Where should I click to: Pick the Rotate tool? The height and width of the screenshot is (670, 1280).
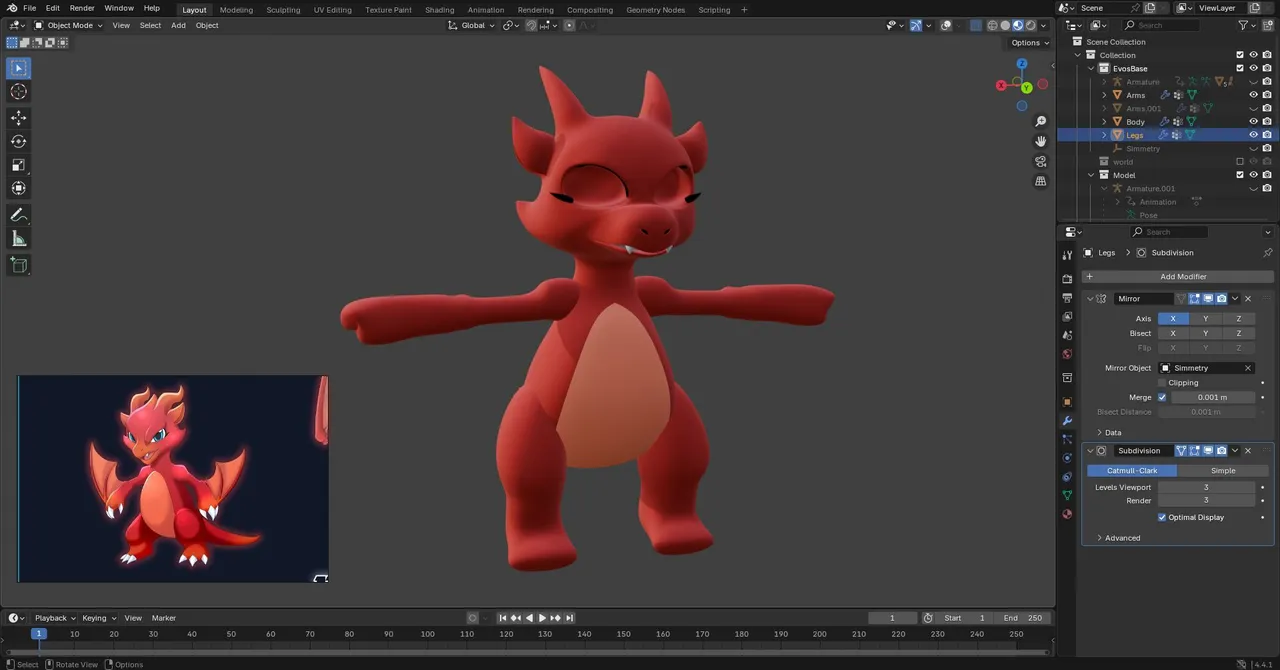click(18, 142)
